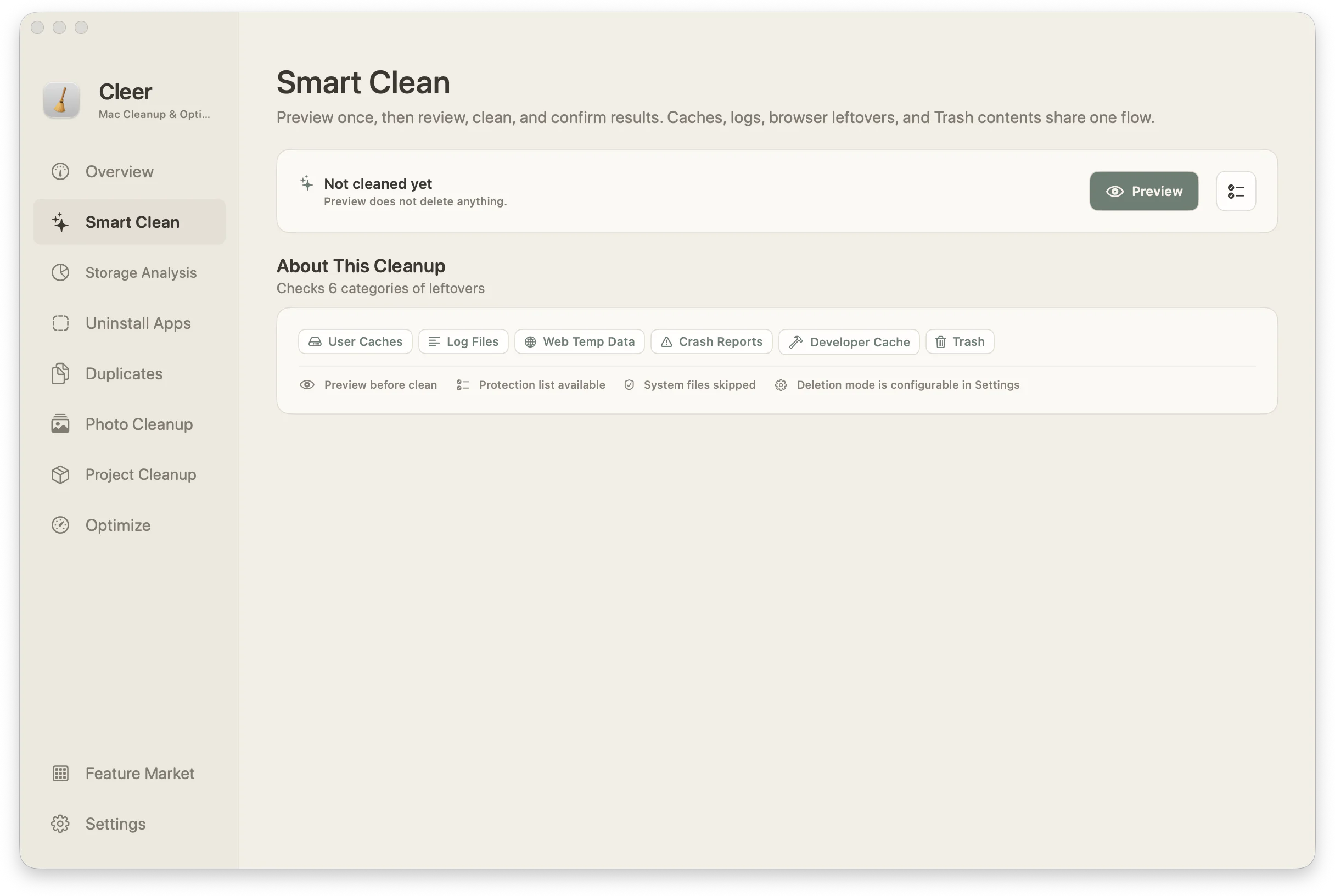Click the shield icon by System files skipped
Viewport: 1335px width, 896px height.
(x=629, y=384)
